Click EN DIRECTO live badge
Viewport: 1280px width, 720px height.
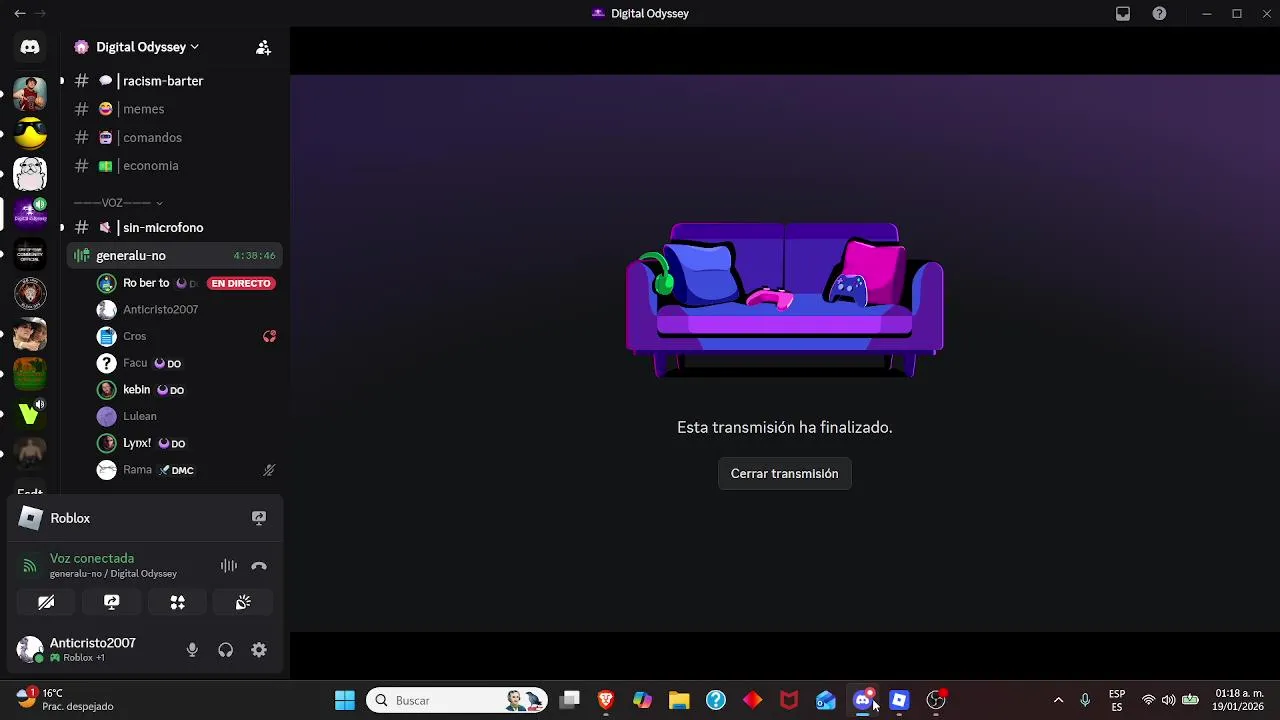[241, 283]
